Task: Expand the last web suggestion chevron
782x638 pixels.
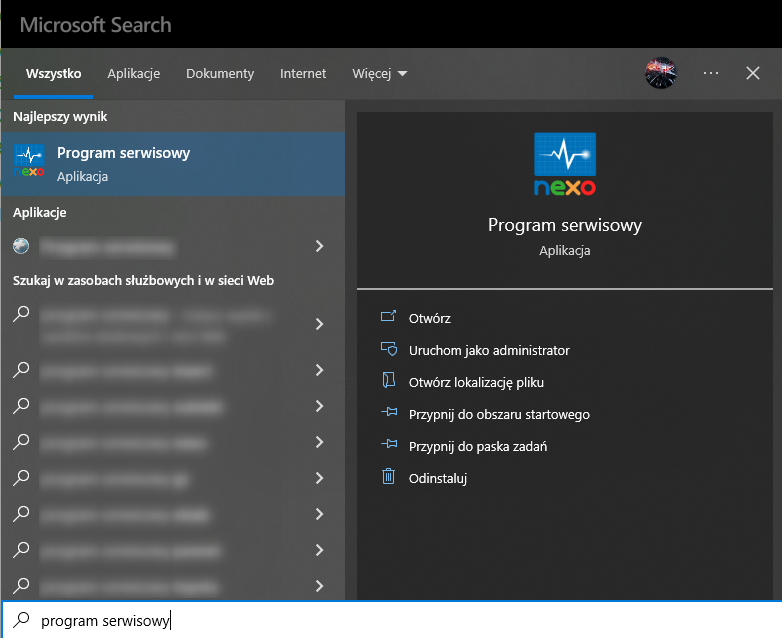Action: (319, 586)
